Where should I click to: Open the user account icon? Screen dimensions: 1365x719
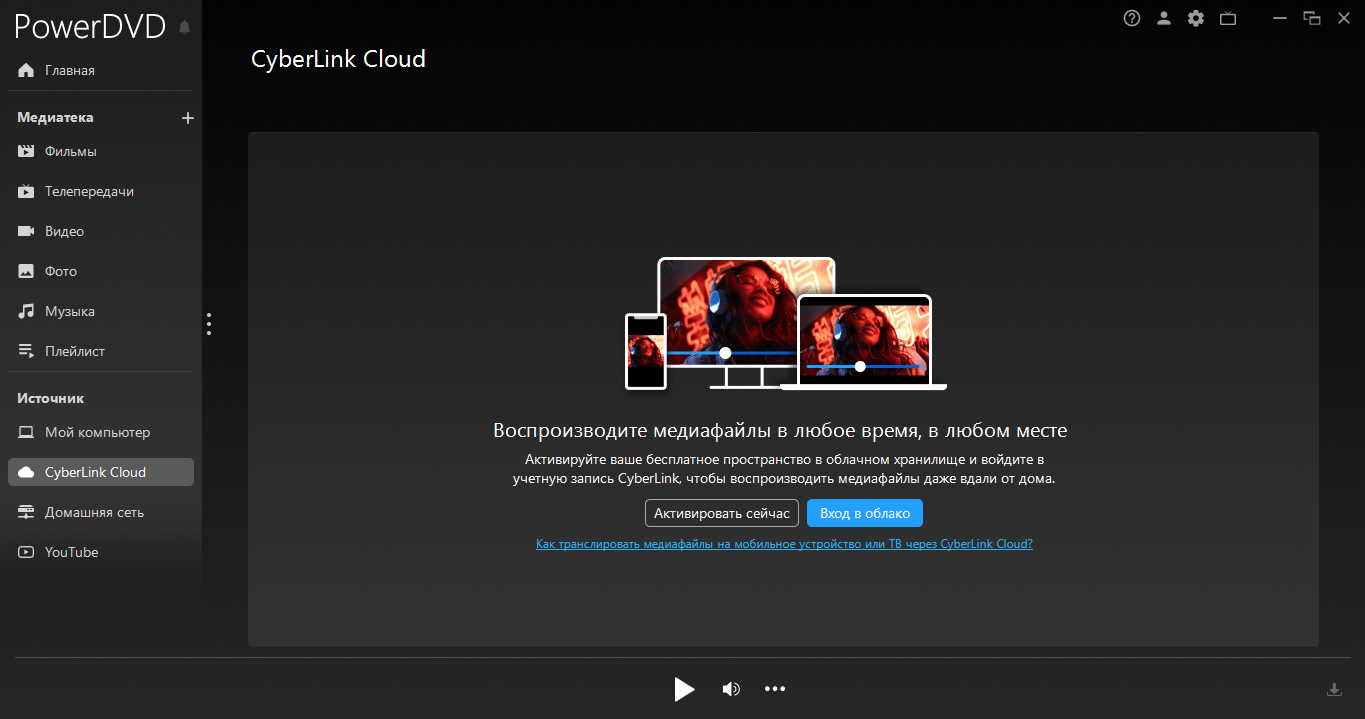coord(1164,18)
